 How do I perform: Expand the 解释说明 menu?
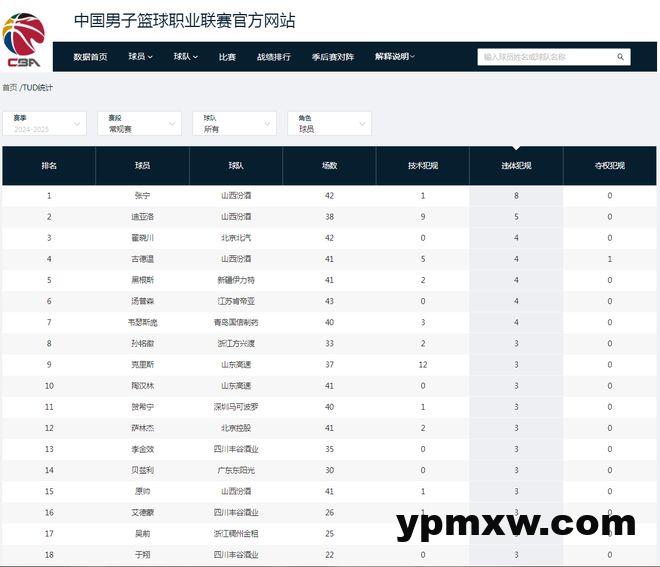click(394, 57)
